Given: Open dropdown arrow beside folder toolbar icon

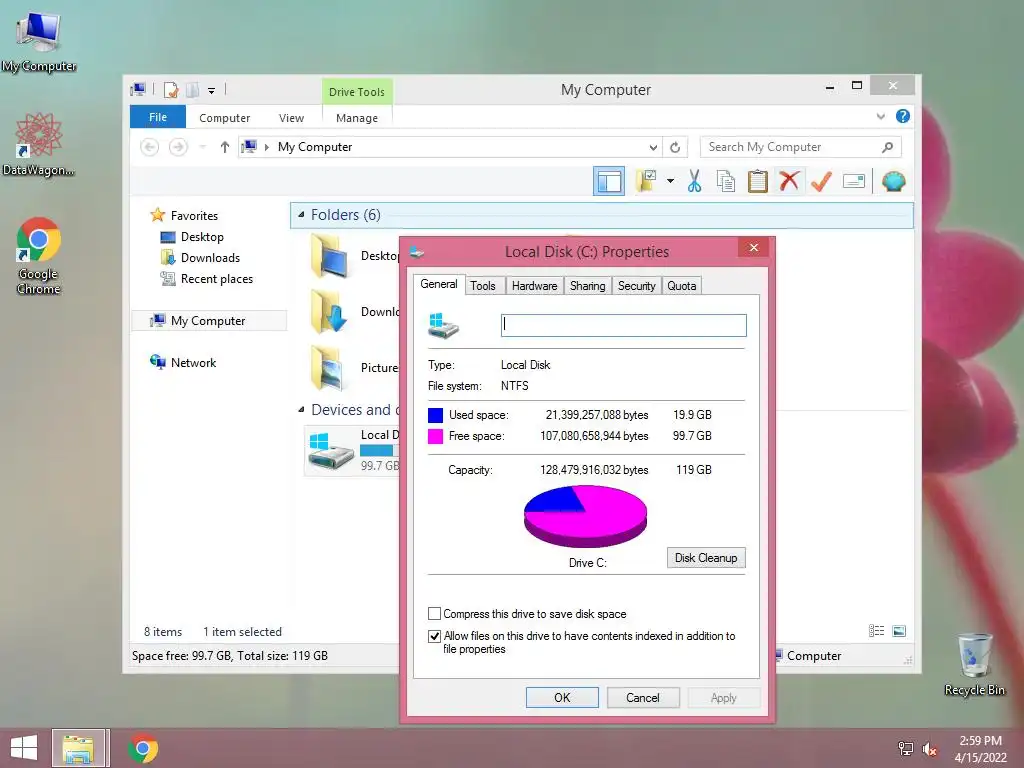Looking at the screenshot, I should [x=670, y=181].
